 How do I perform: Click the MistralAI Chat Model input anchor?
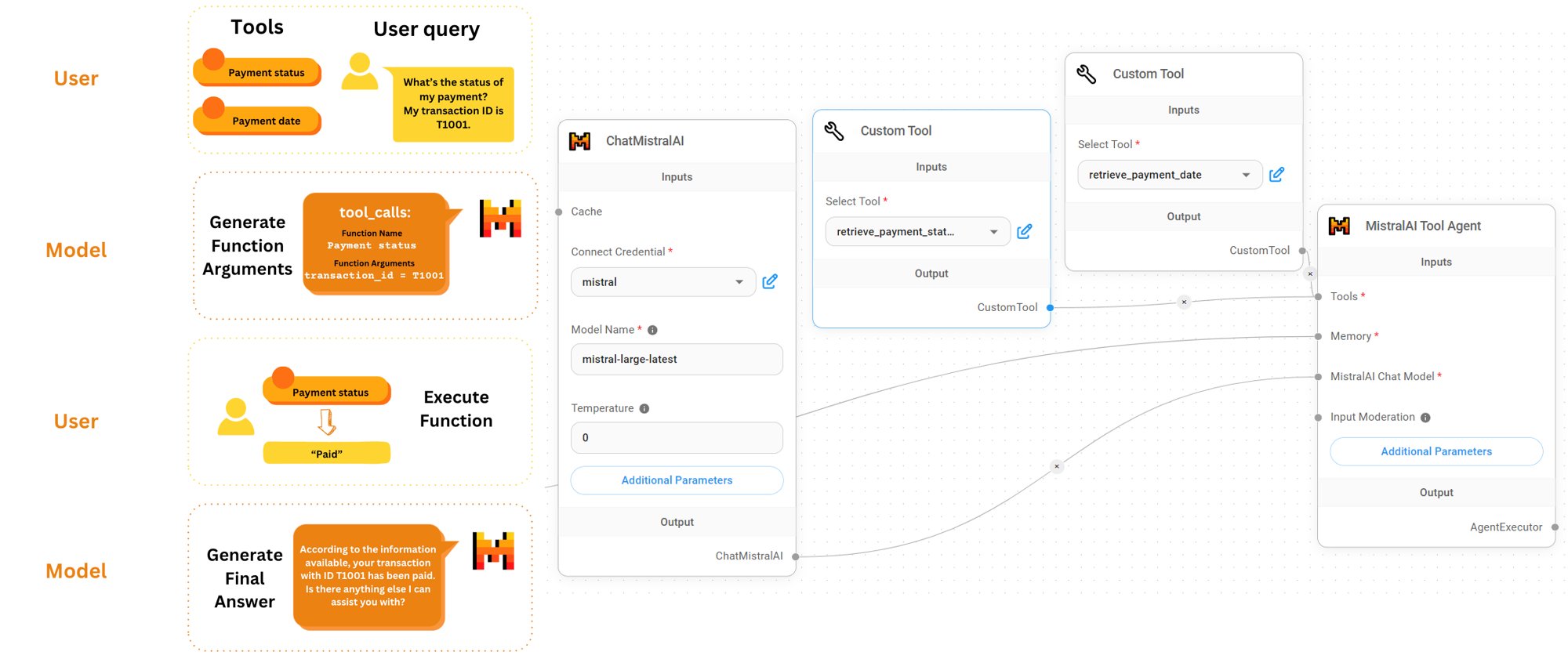[1318, 377]
